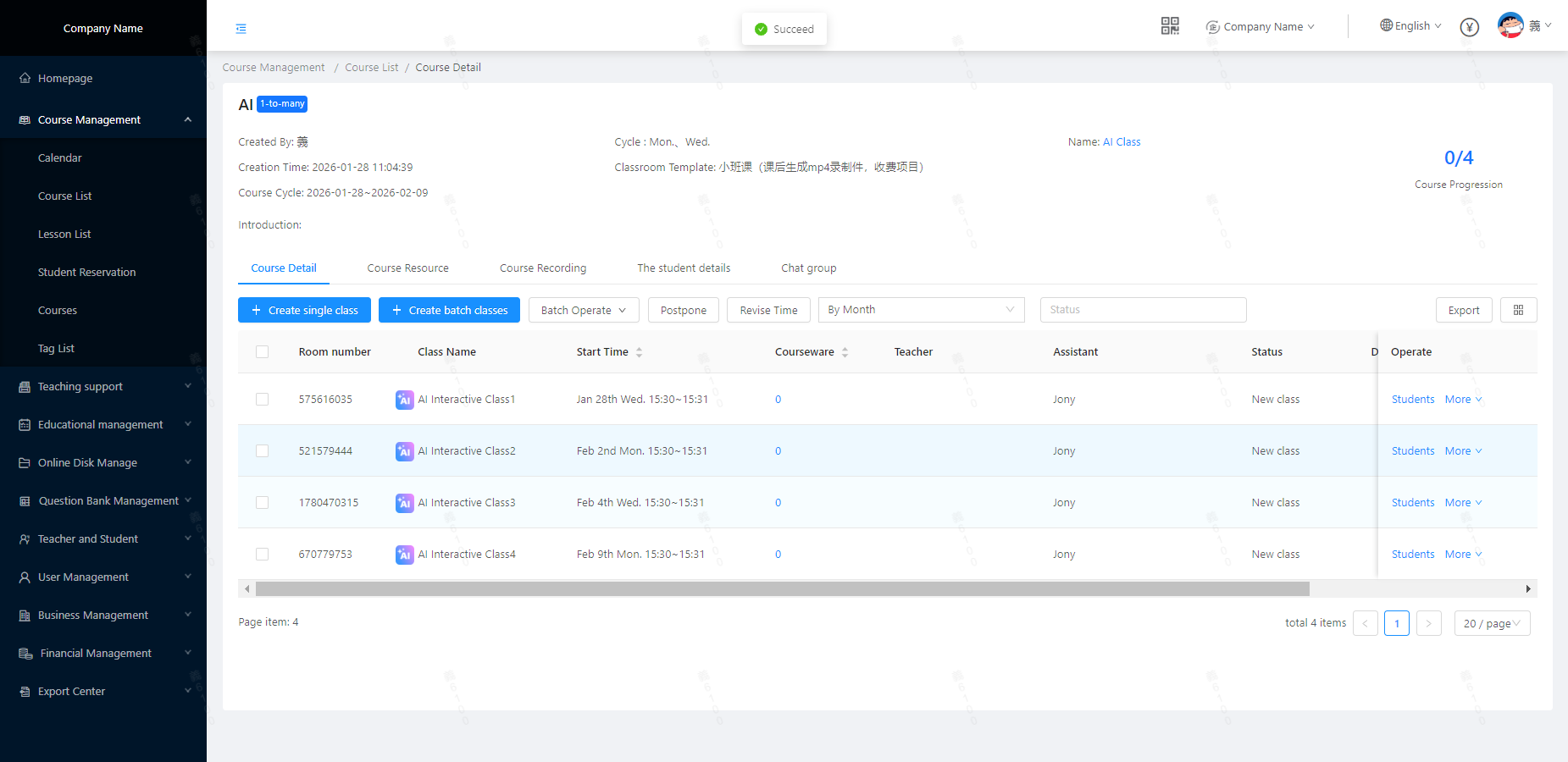Click the horizontal table scrollbar

tap(782, 589)
